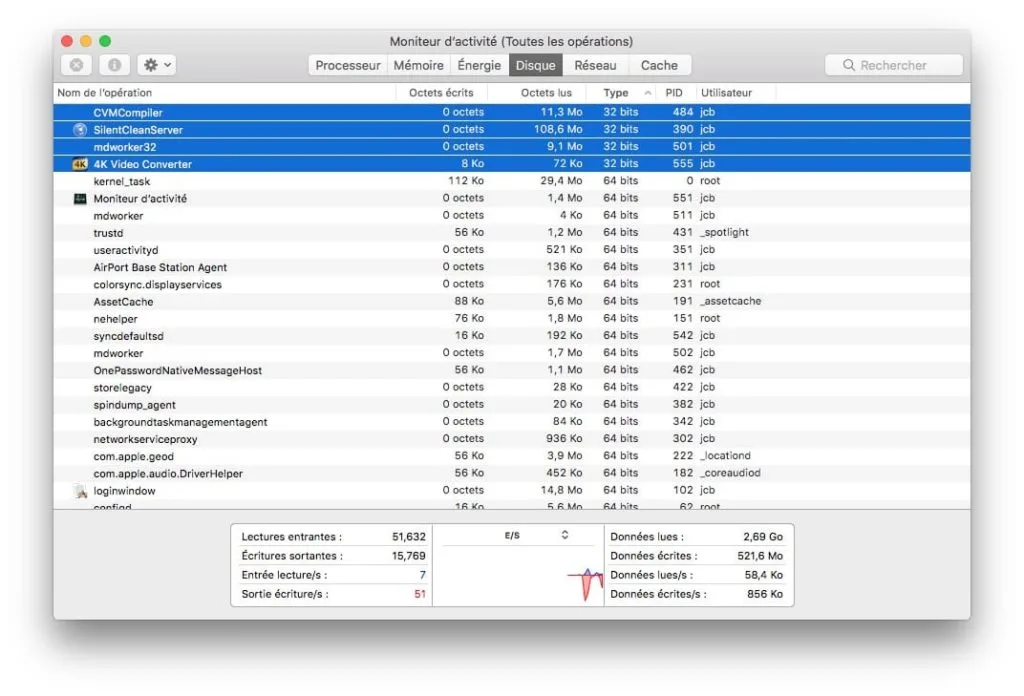The width and height of the screenshot is (1024, 696).
Task: Click the _spotlight user of trustd
Action: 724,232
